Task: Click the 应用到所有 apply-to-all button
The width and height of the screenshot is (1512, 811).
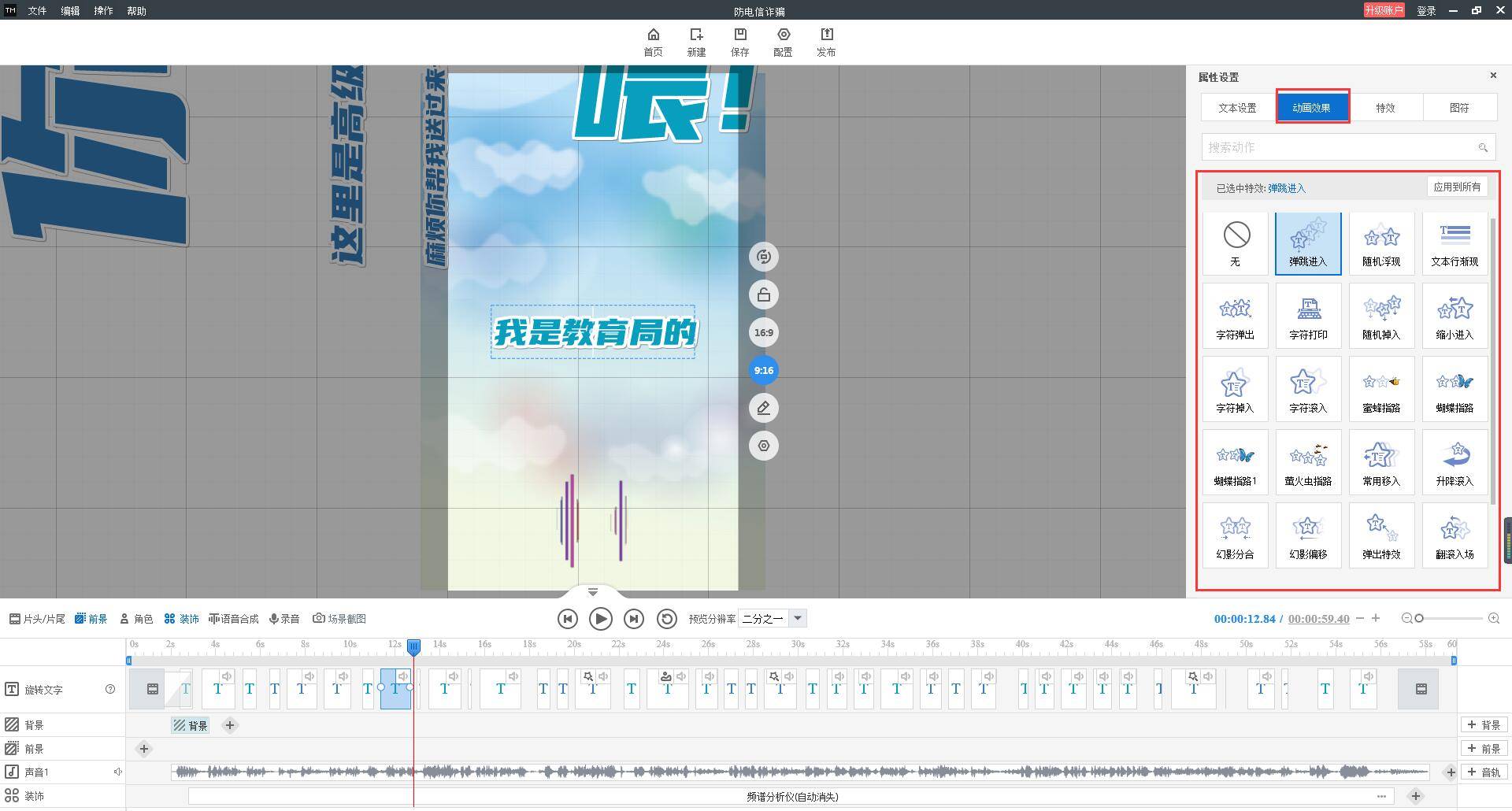Action: tap(1458, 187)
